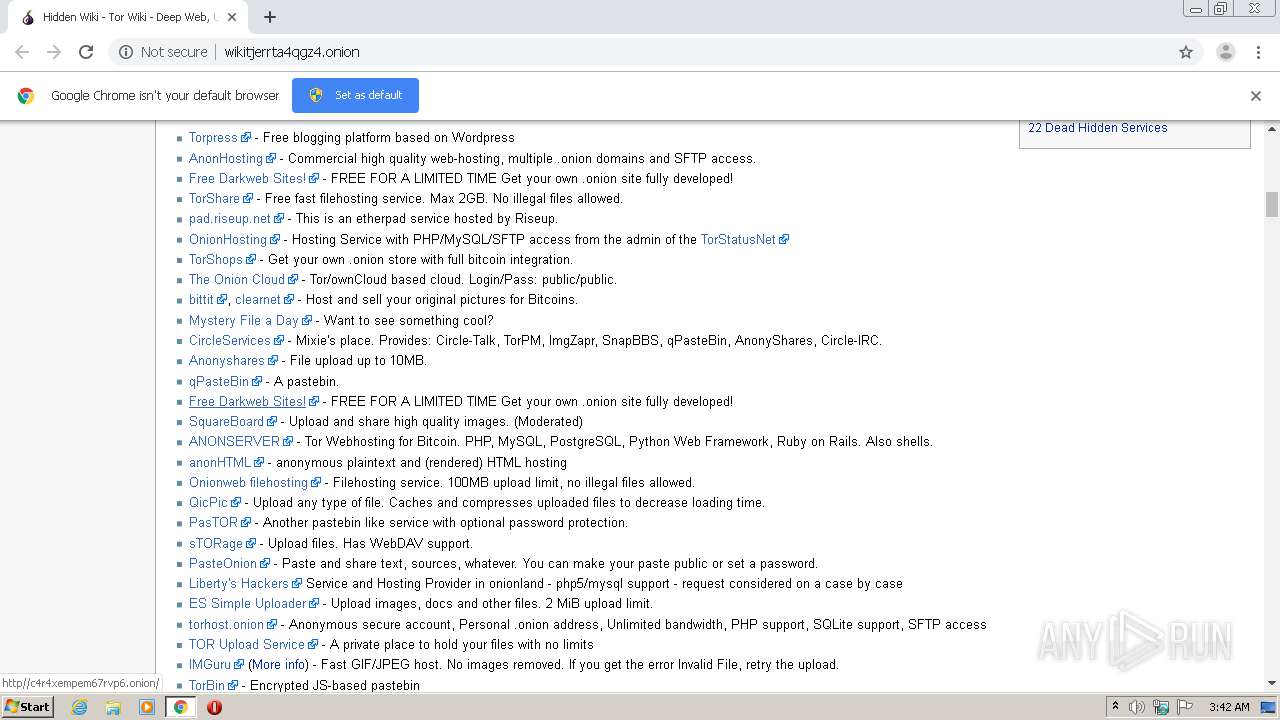Screen dimensions: 1280x720
Task: Open a new browser tab
Action: point(270,17)
